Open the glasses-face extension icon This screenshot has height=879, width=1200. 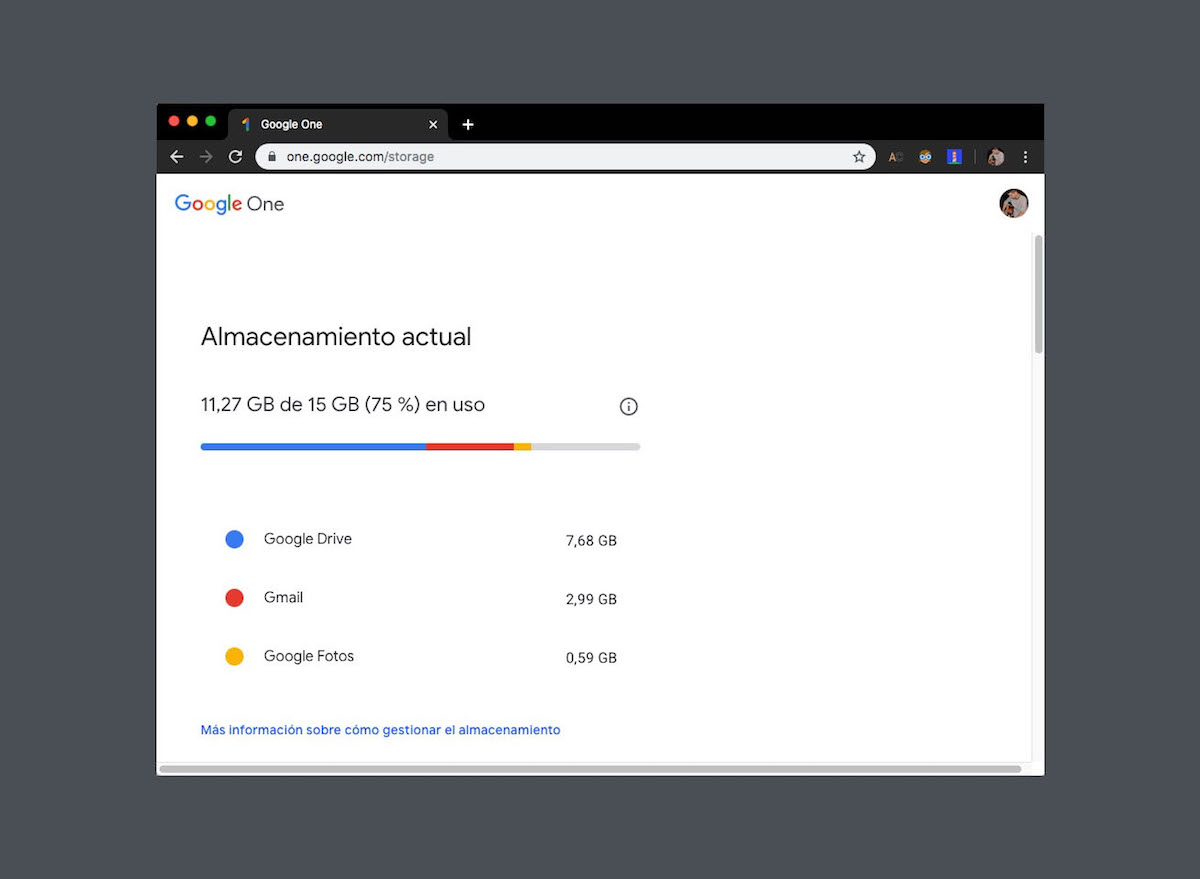click(925, 157)
